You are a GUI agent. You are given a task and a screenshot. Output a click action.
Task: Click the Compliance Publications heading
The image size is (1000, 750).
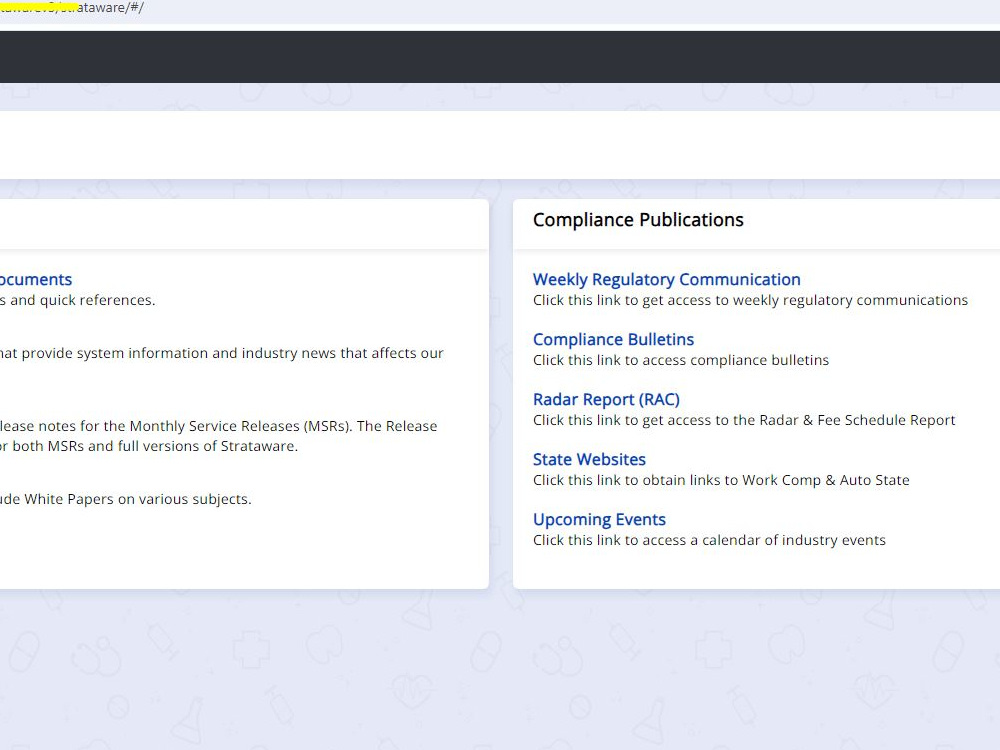[x=638, y=220]
